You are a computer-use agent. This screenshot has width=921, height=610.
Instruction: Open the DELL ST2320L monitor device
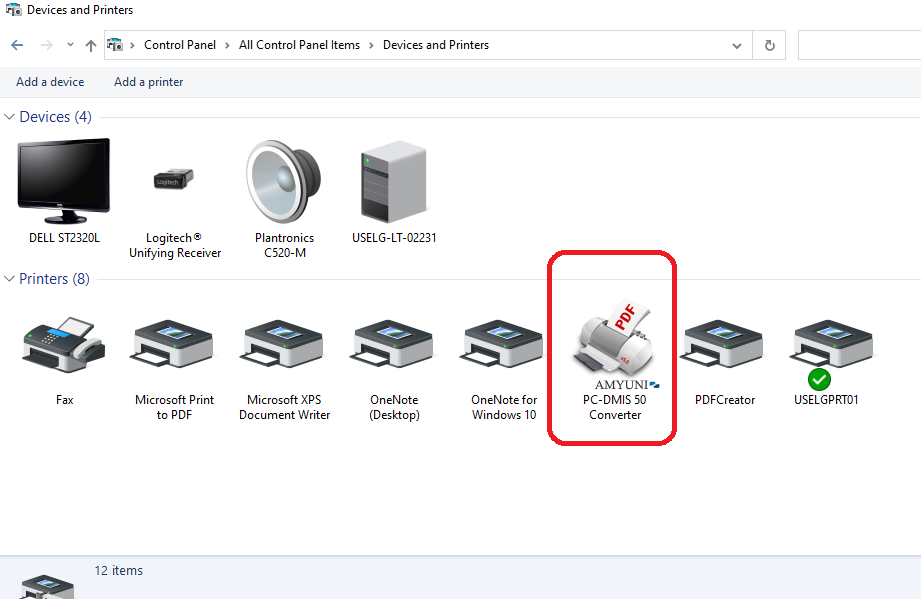click(63, 180)
